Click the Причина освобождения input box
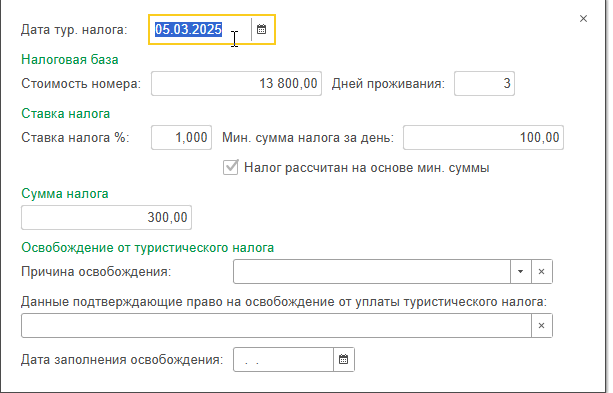 click(372, 271)
